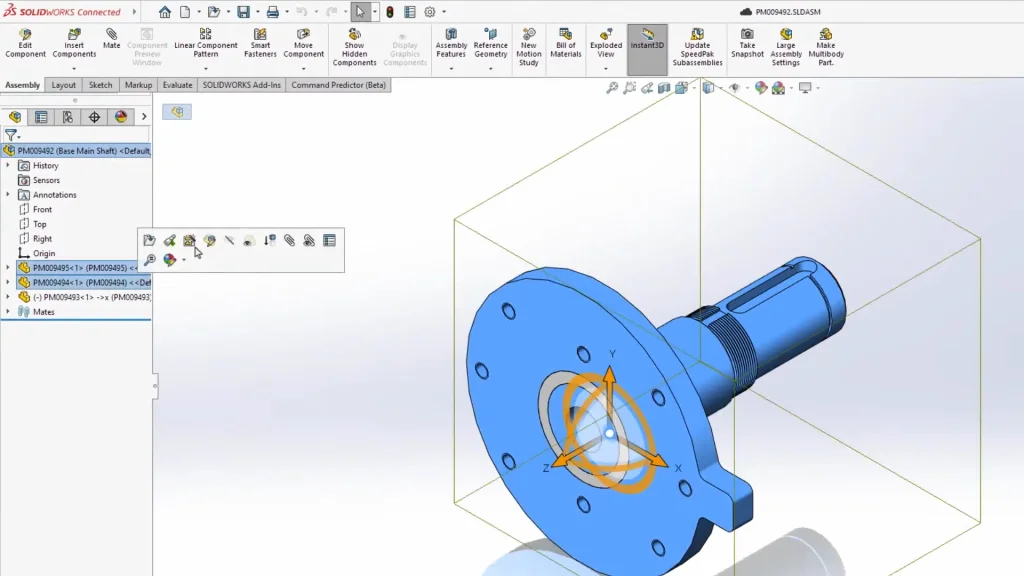The image size is (1024, 576).
Task: Click the Rebuild traffic light icon
Action: click(x=389, y=12)
